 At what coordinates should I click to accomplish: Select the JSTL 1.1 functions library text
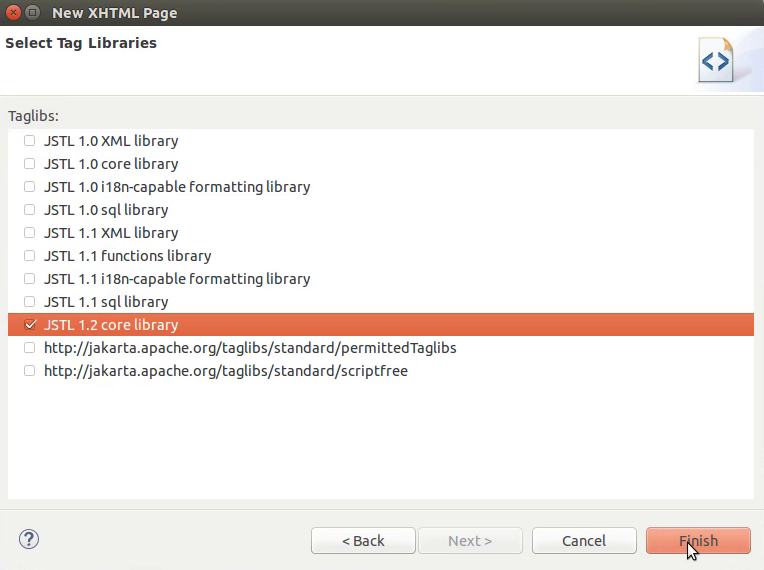coord(128,256)
